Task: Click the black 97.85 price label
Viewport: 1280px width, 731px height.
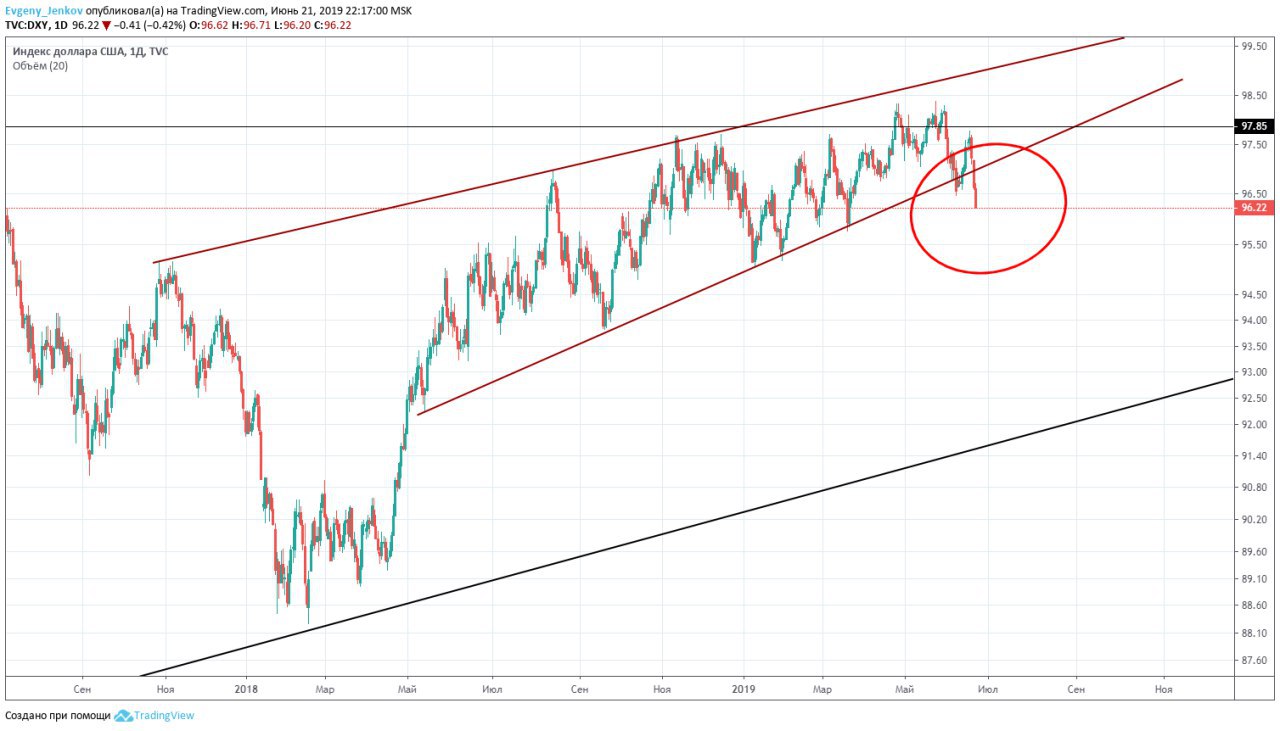Action: click(x=1255, y=127)
